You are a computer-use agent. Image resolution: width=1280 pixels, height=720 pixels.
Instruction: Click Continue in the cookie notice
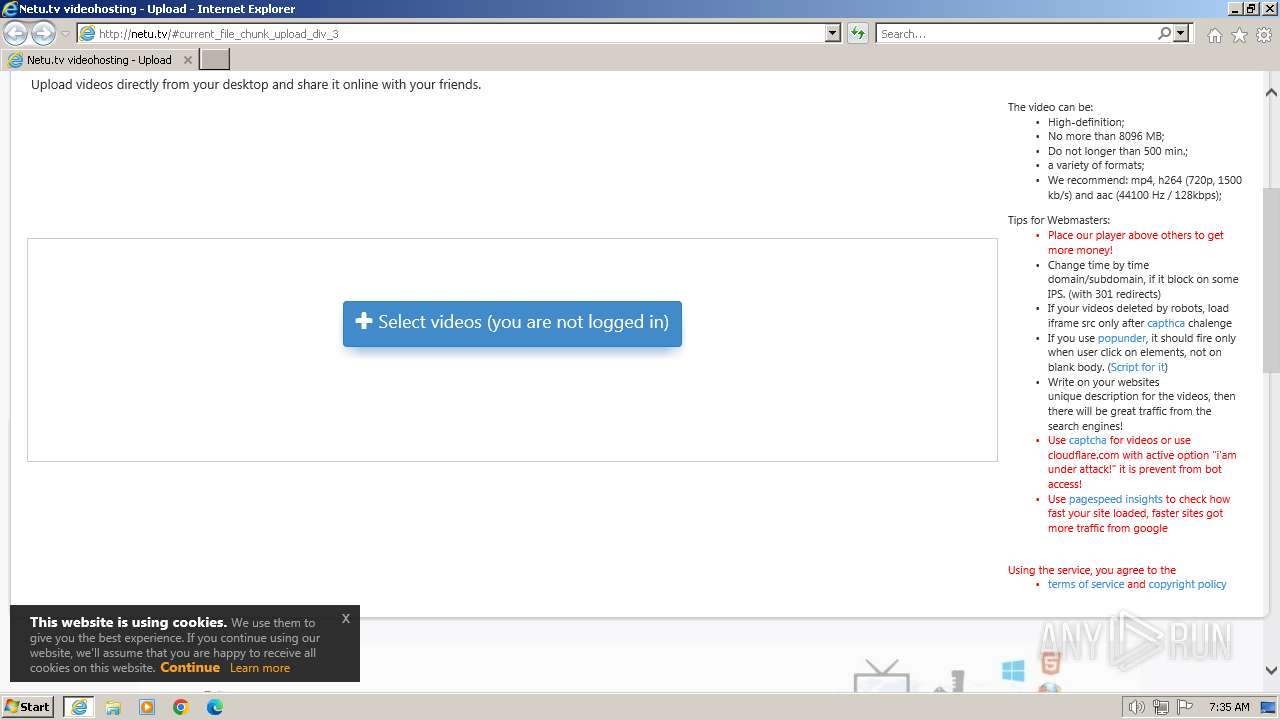[190, 668]
